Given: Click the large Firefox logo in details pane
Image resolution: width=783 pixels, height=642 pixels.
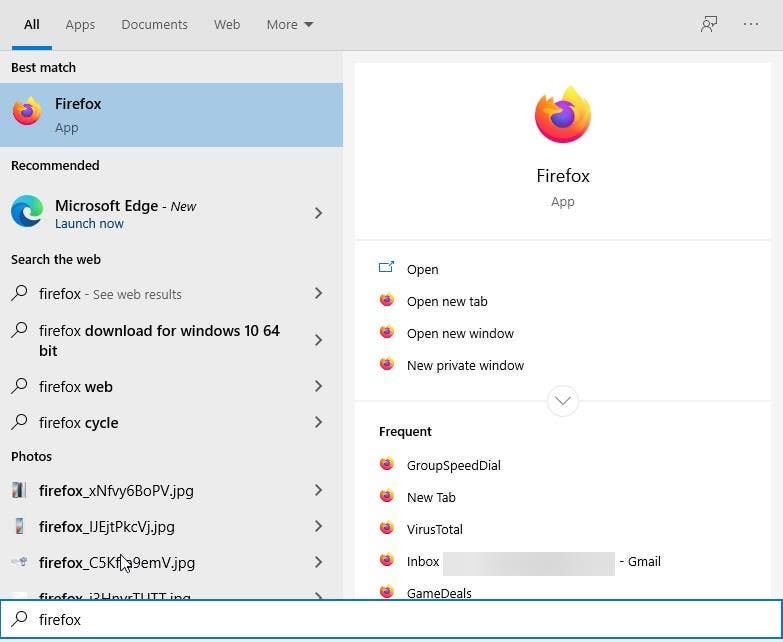Looking at the screenshot, I should (x=563, y=115).
